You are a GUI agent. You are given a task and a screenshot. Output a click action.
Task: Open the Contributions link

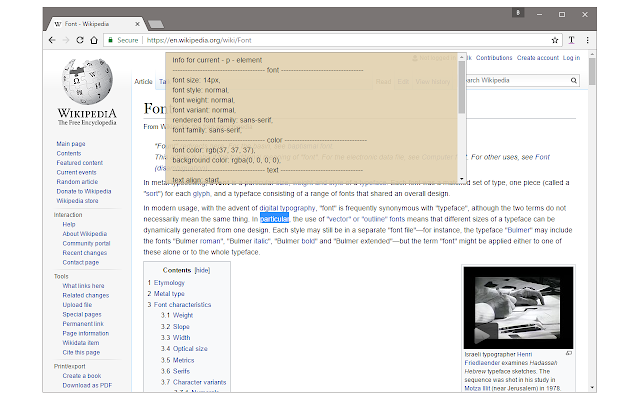tap(494, 58)
